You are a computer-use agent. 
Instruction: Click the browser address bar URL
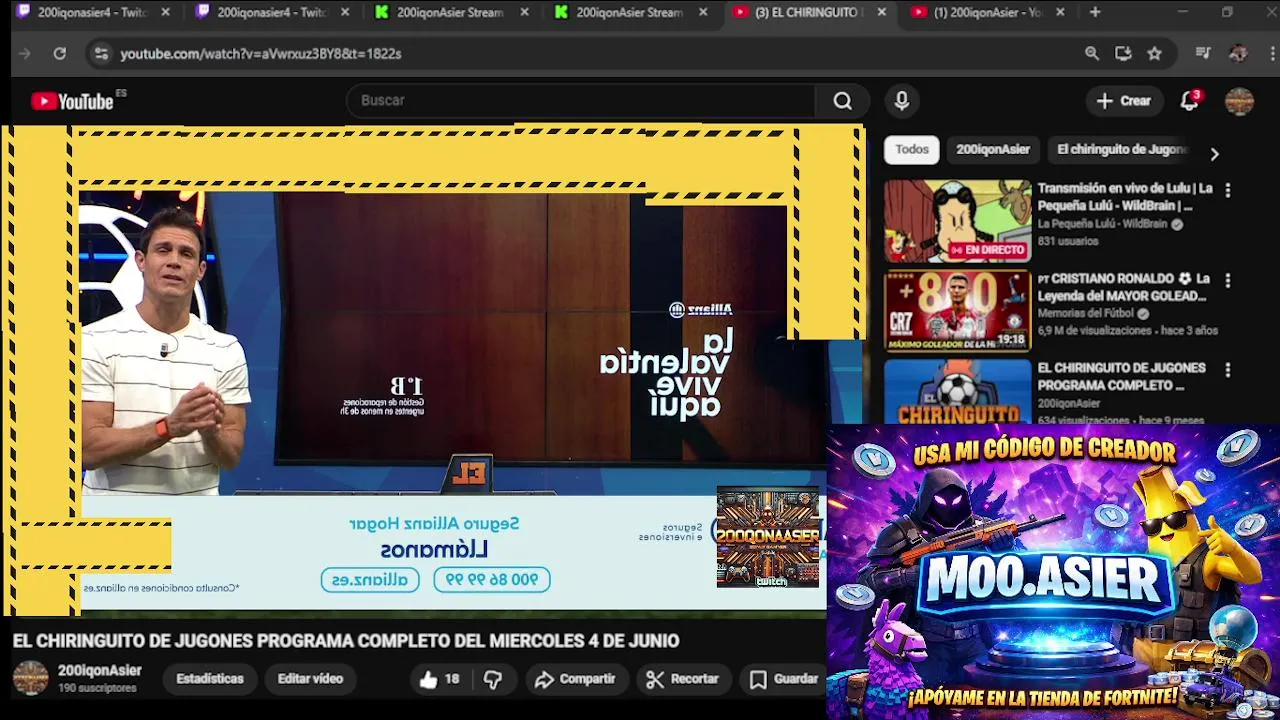click(x=261, y=54)
